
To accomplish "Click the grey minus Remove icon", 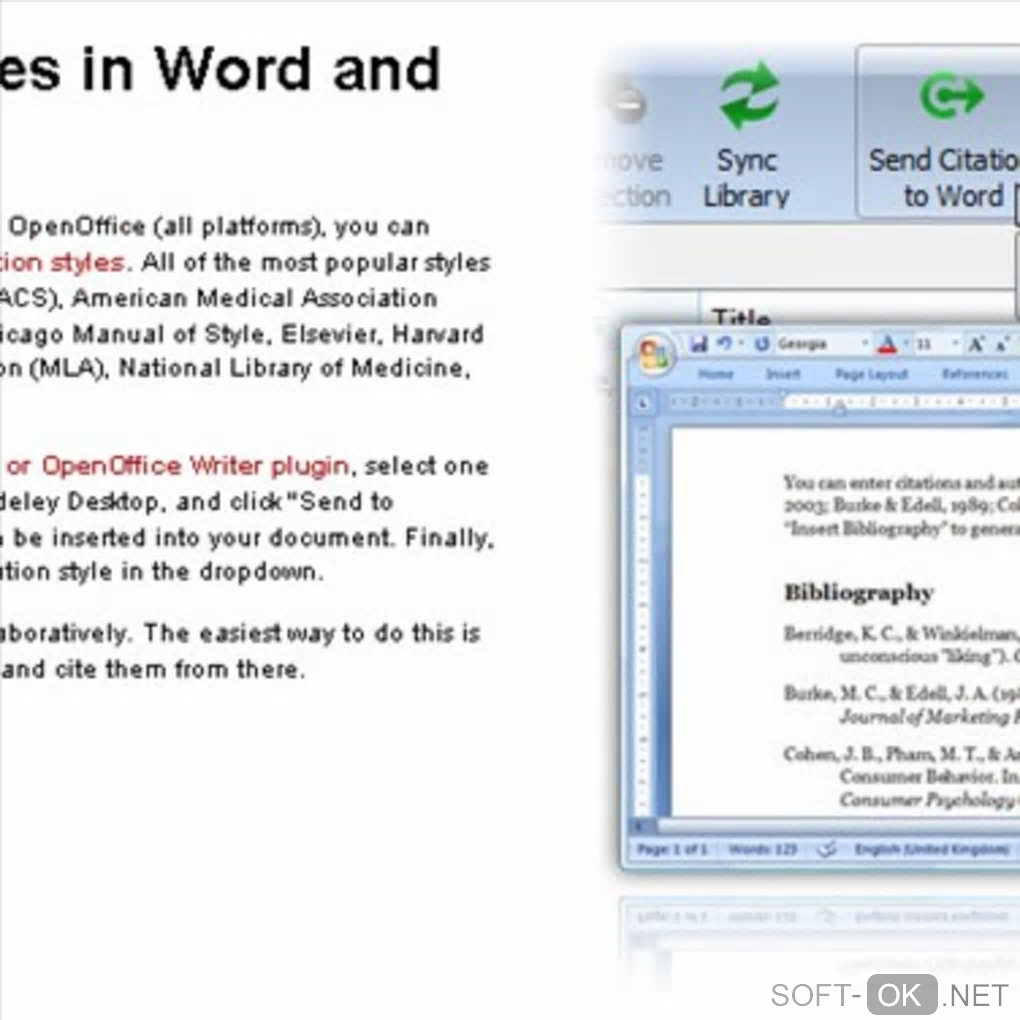I will click(x=630, y=104).
